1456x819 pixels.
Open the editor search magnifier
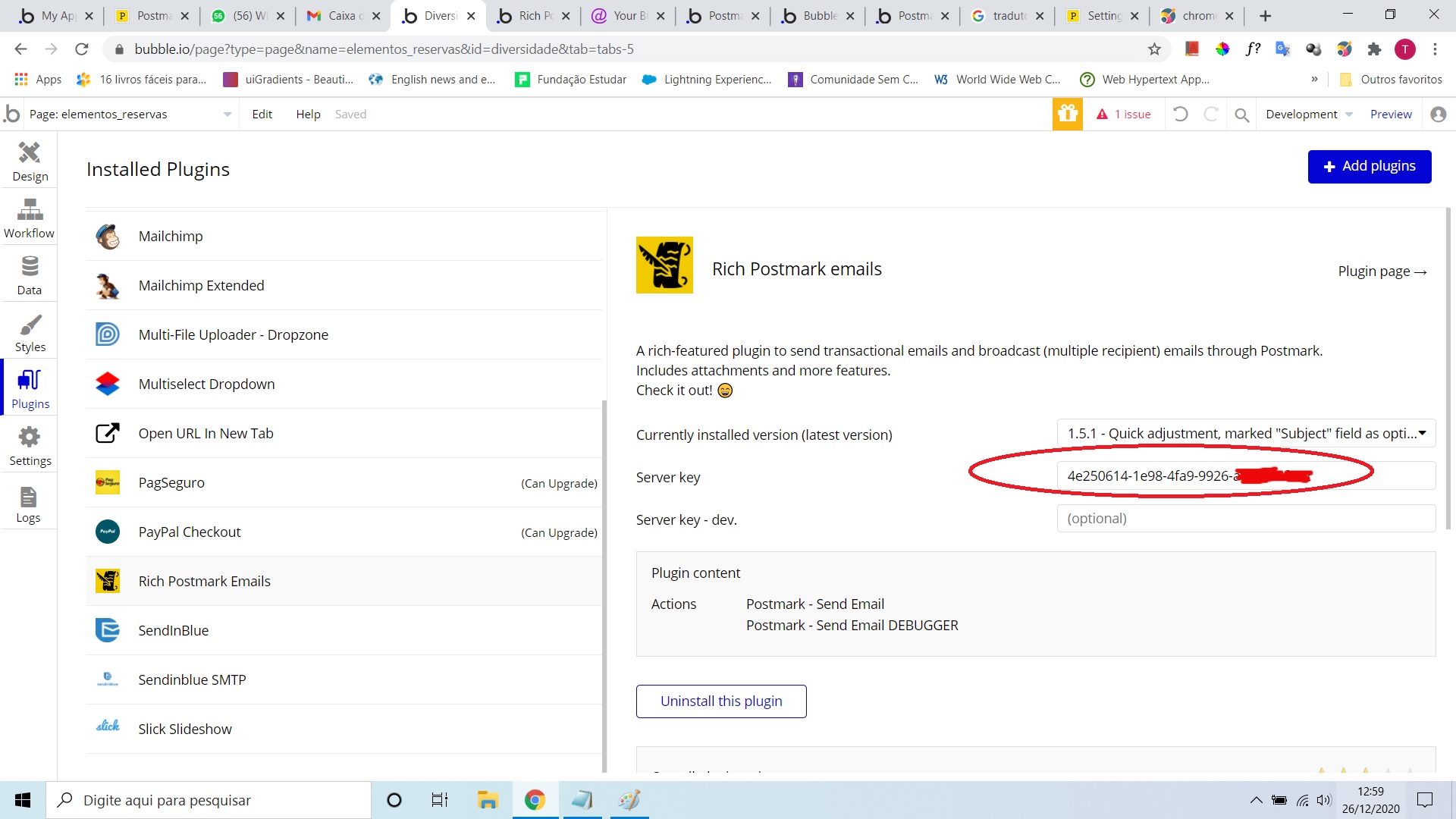(x=1241, y=115)
